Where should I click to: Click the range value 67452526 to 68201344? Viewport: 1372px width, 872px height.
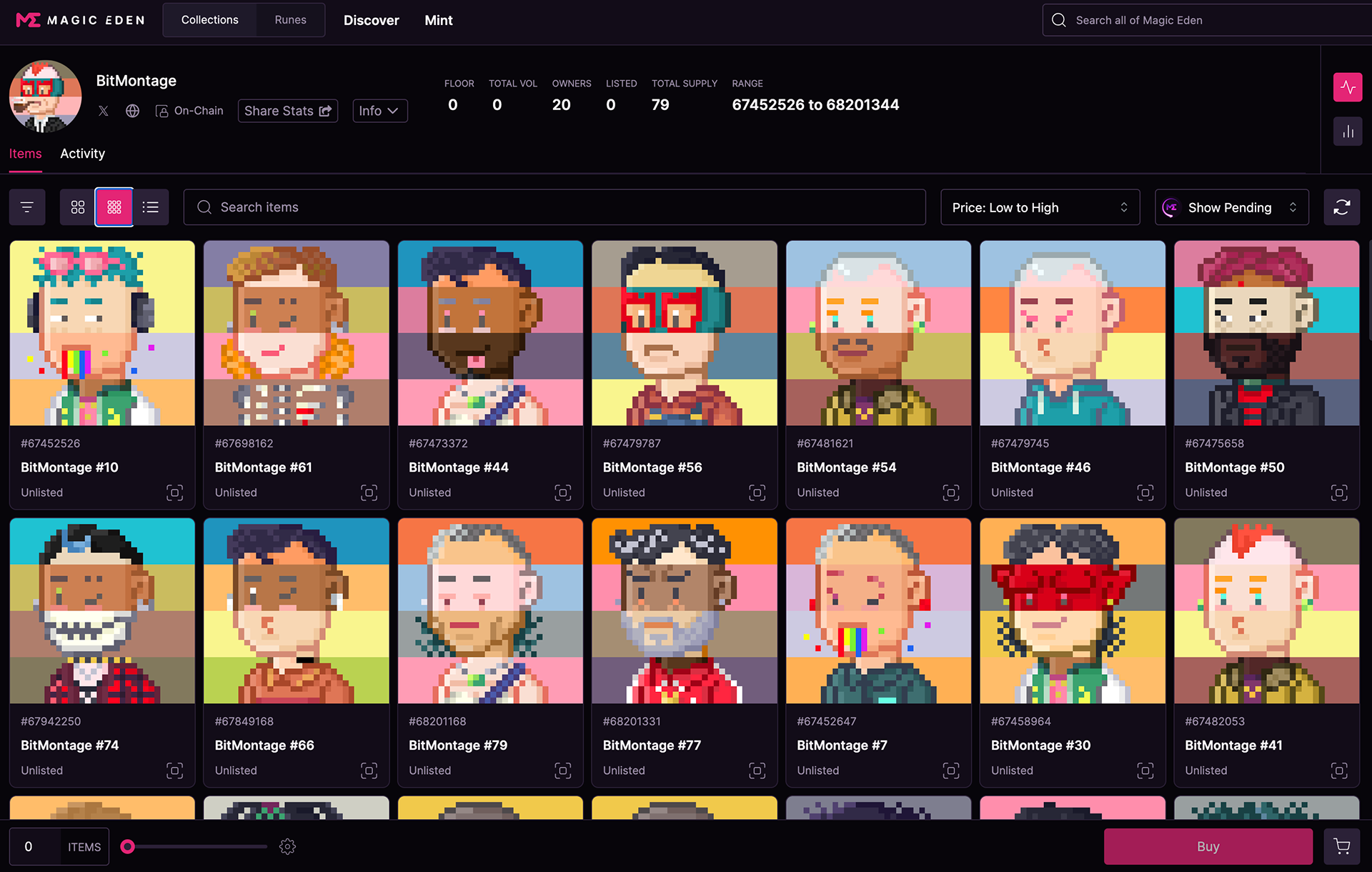[815, 105]
